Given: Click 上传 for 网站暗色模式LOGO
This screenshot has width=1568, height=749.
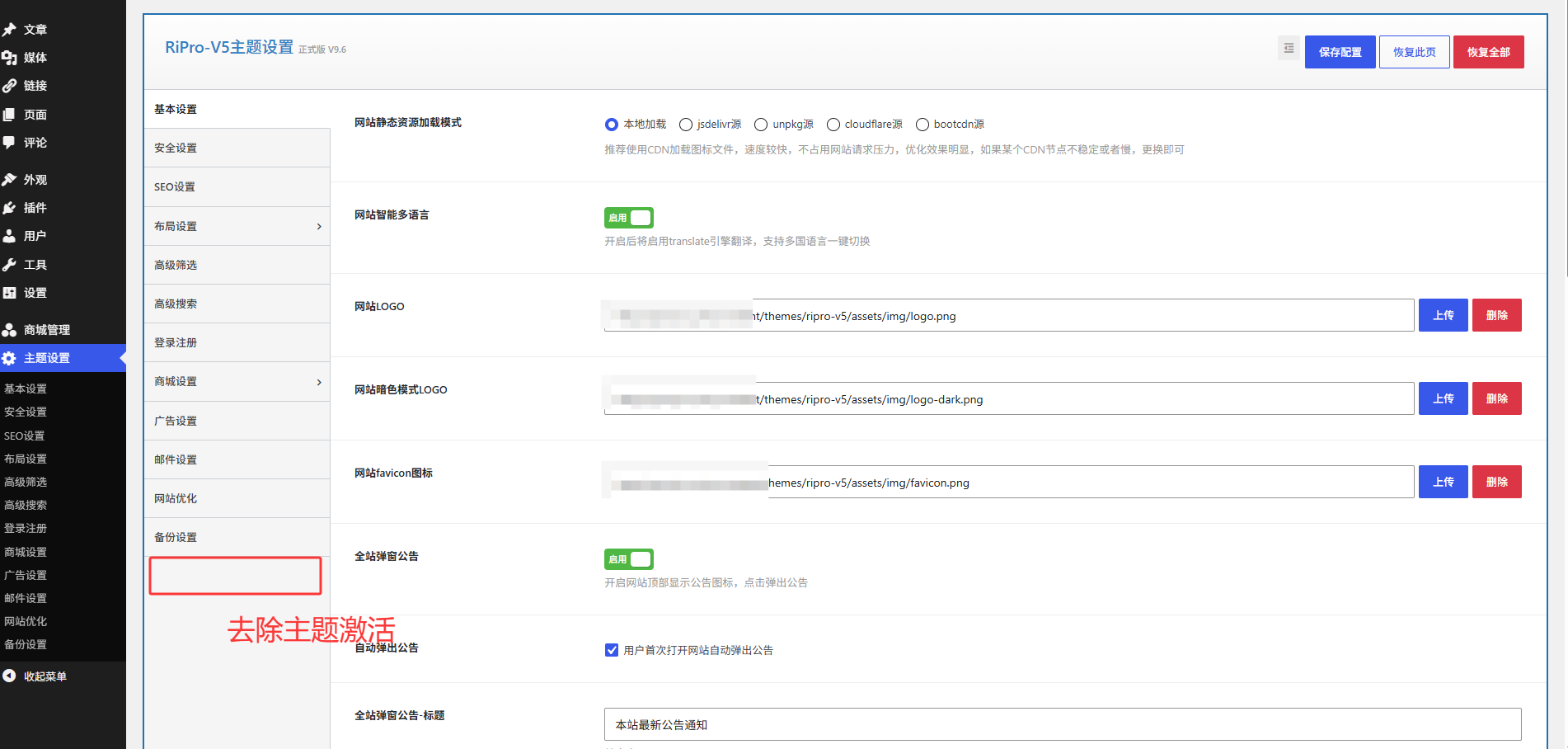Looking at the screenshot, I should click(1444, 398).
